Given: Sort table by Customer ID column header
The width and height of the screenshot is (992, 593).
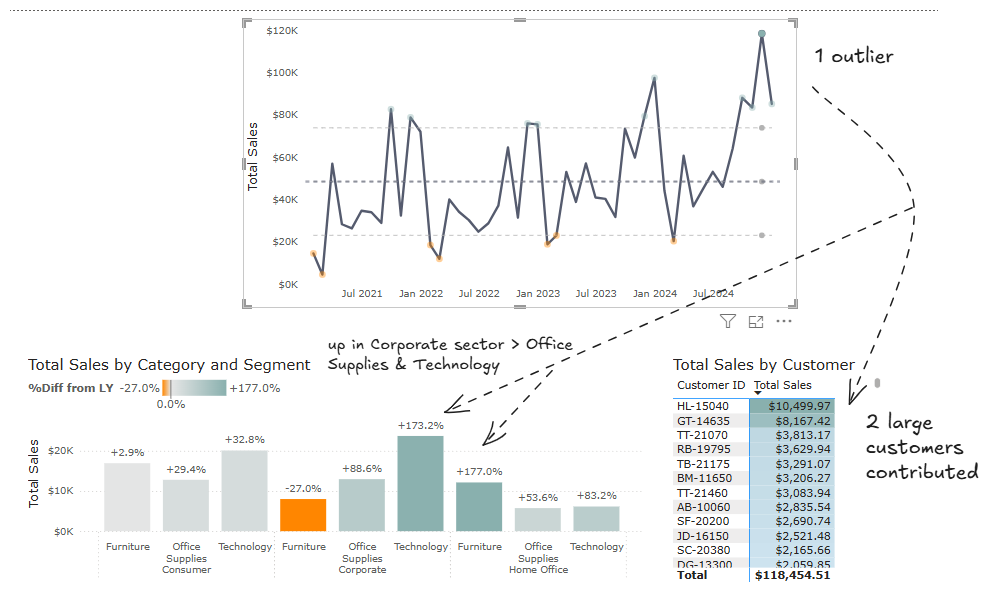Looking at the screenshot, I should [x=710, y=385].
